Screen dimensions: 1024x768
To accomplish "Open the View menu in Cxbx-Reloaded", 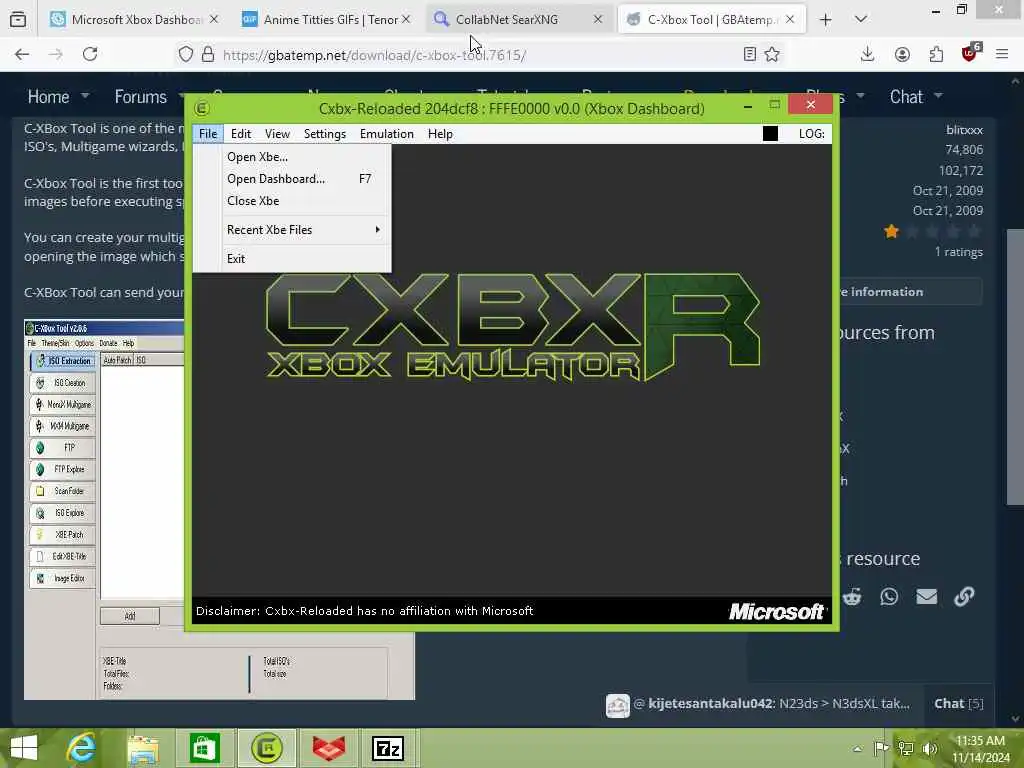I will (x=277, y=134).
